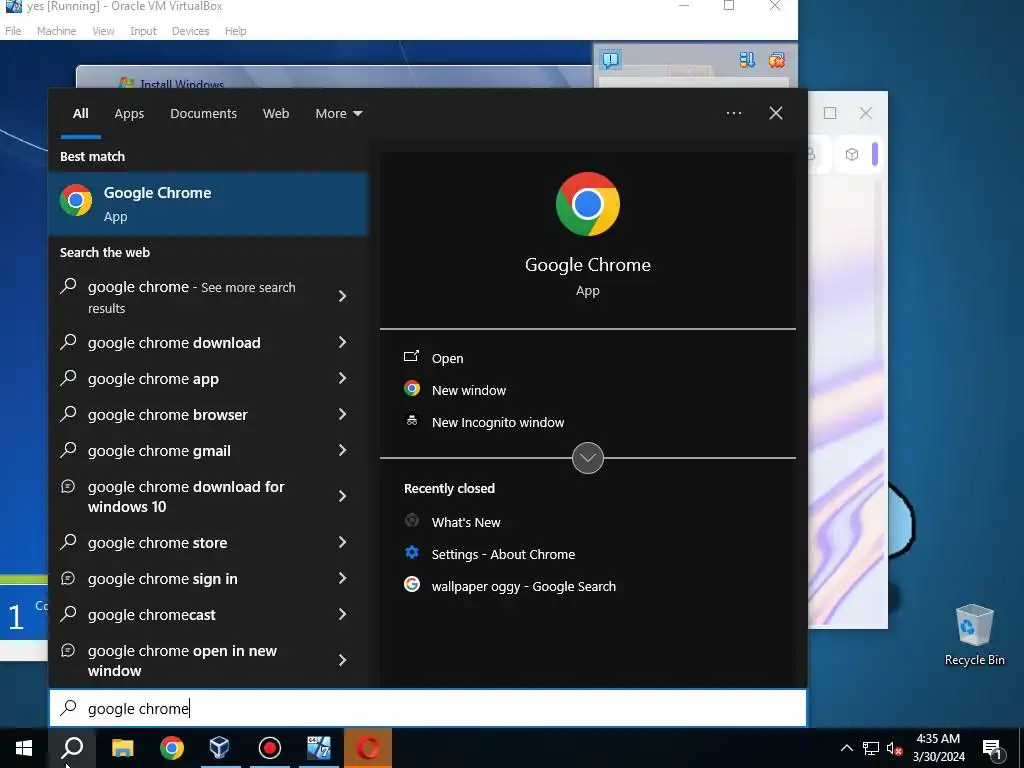Click the taskbar Search magnifier icon
This screenshot has width=1024, height=768.
click(72, 748)
